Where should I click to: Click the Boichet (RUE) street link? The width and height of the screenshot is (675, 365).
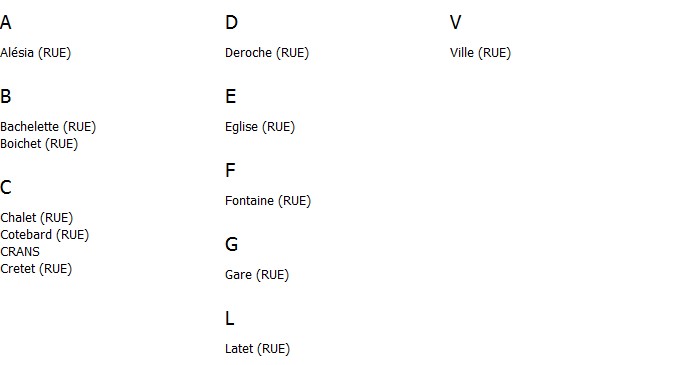pyautogui.click(x=39, y=144)
